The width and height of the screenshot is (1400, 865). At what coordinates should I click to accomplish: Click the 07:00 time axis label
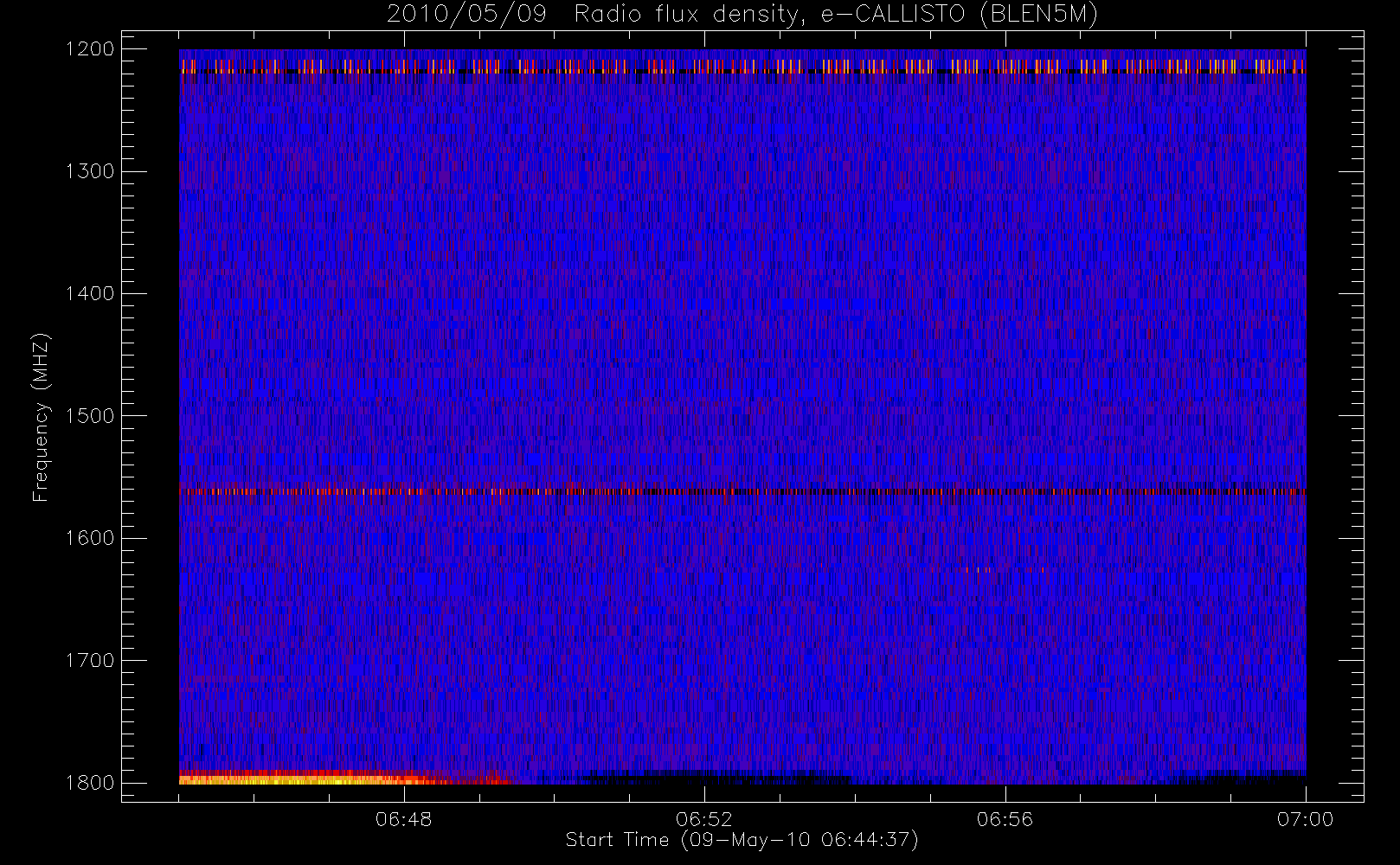1305,819
